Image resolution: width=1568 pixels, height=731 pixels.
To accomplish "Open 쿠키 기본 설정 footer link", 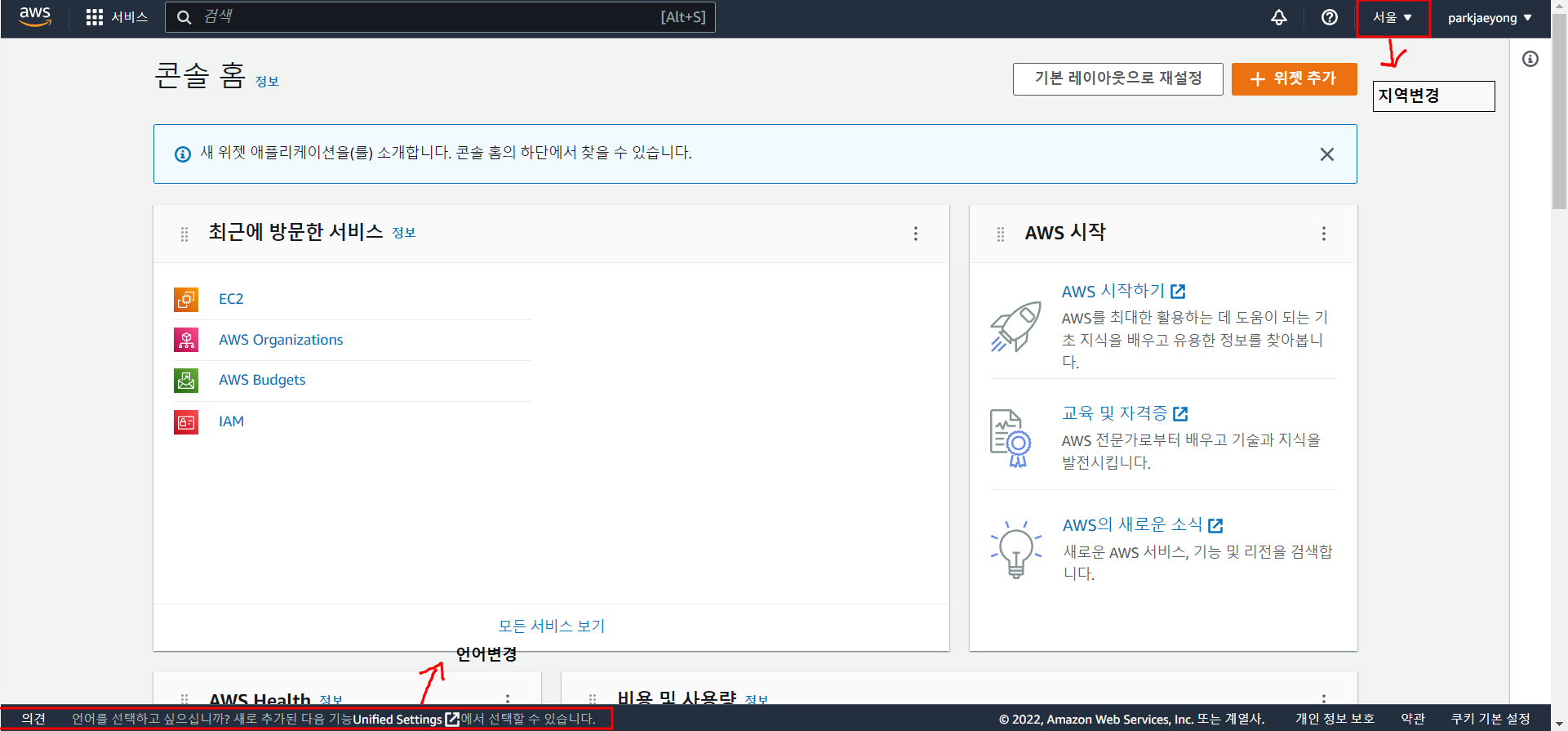I will (1490, 719).
